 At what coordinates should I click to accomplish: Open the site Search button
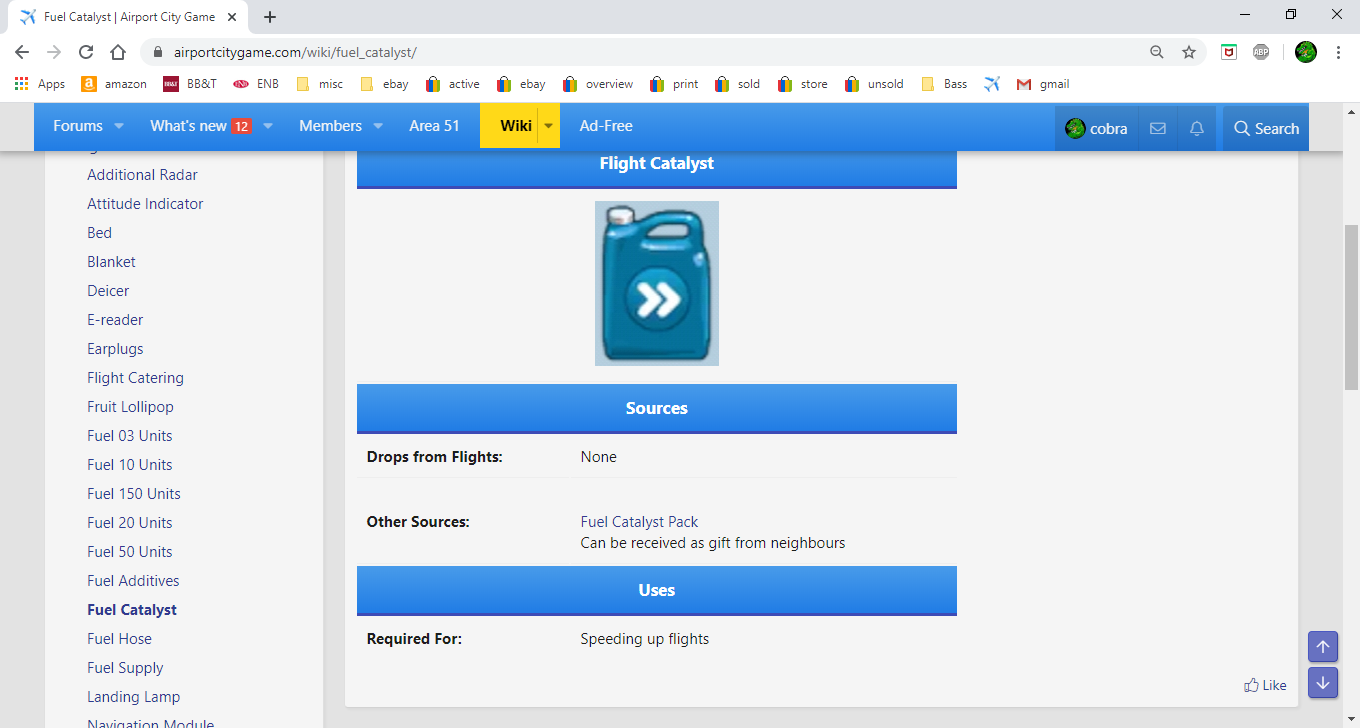coord(1266,128)
